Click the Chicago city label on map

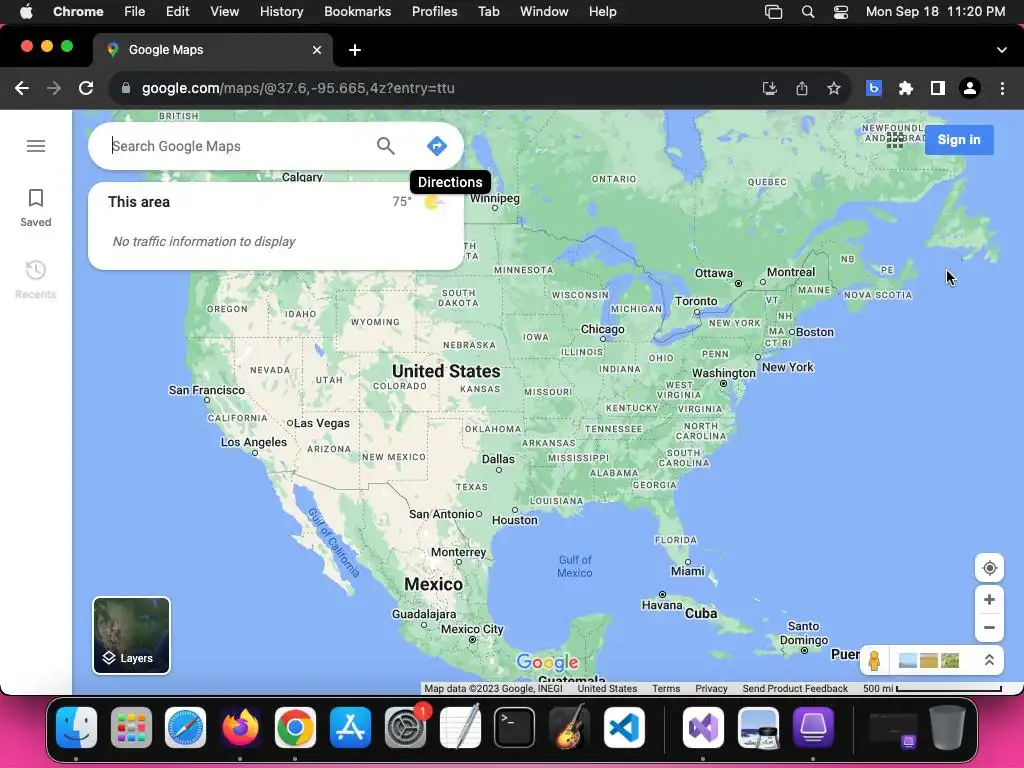point(602,329)
